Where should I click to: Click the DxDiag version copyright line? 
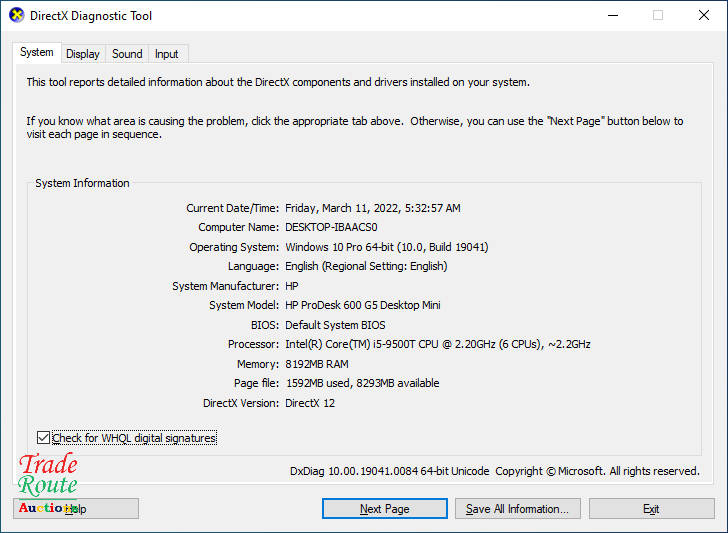(x=494, y=471)
